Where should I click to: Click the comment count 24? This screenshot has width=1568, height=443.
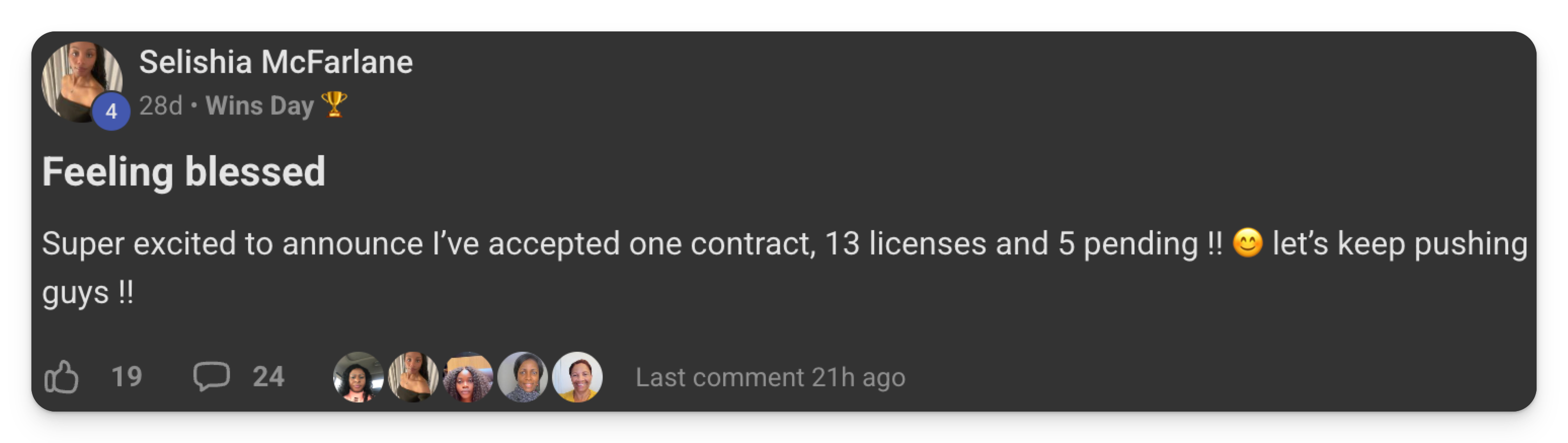pos(268,377)
